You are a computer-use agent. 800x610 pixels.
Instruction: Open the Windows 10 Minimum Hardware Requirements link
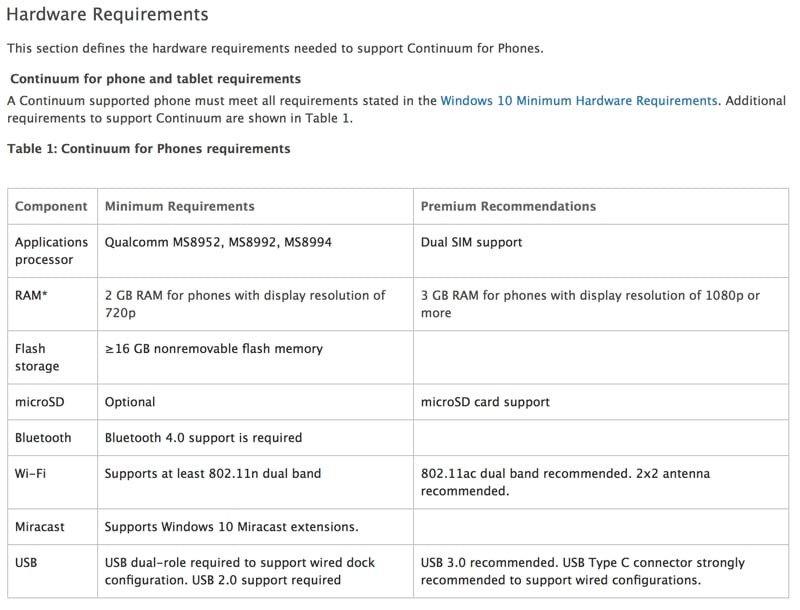click(578, 100)
